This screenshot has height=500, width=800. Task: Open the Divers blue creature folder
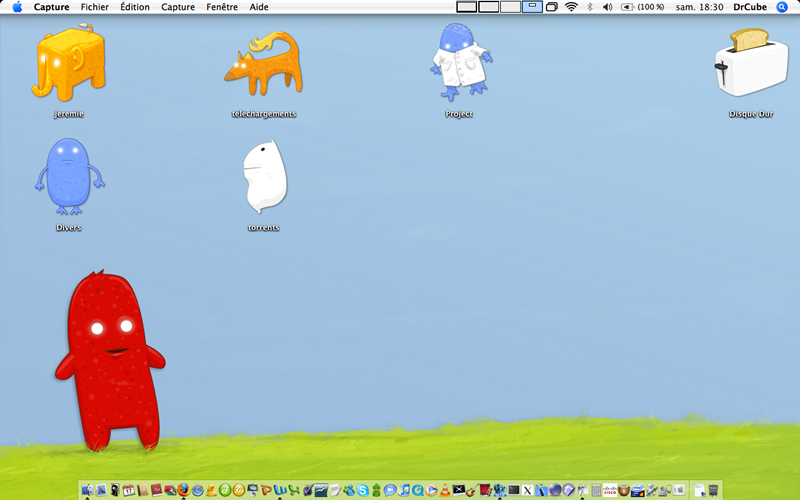point(69,177)
